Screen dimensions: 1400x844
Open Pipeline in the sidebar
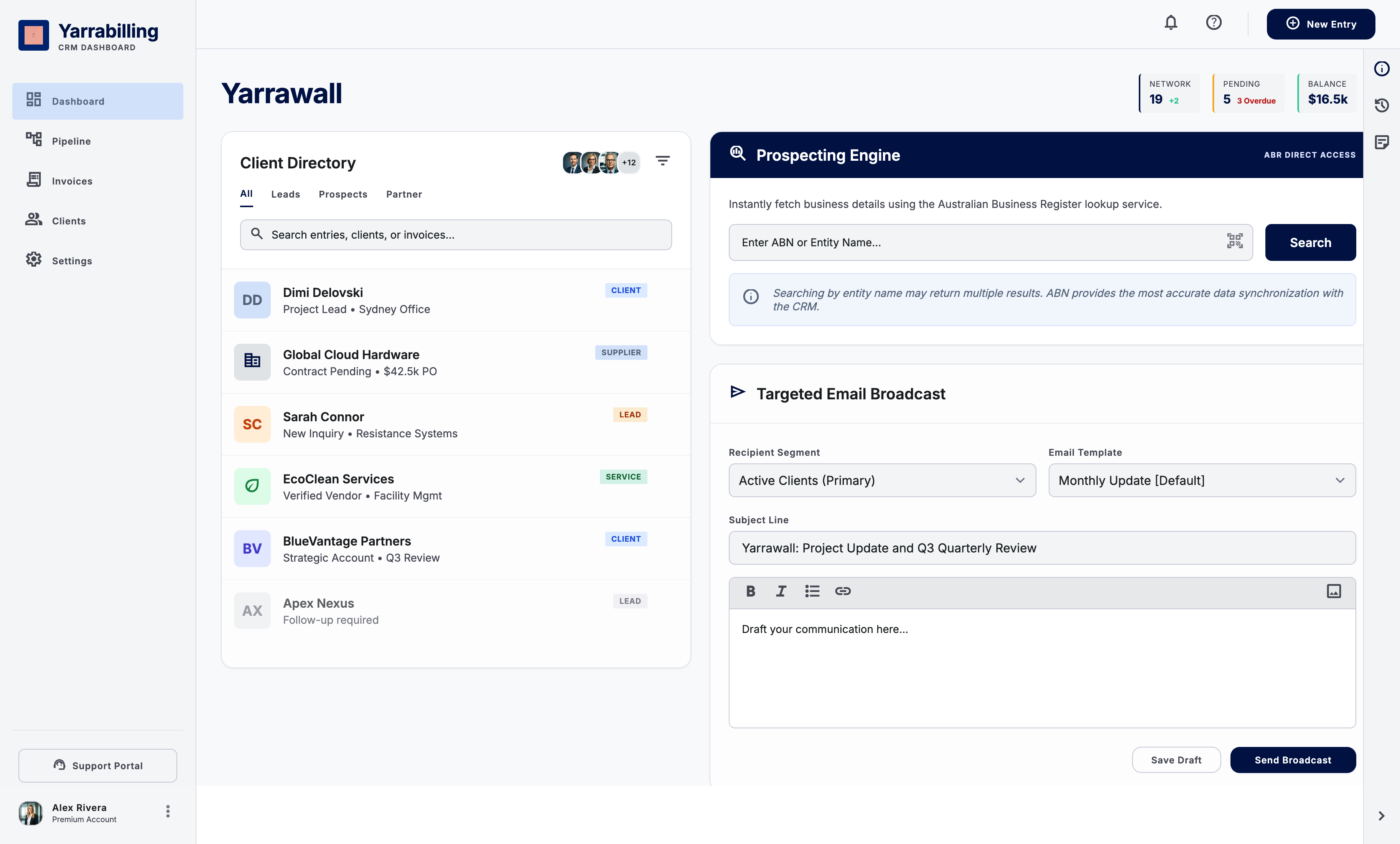pyautogui.click(x=98, y=141)
